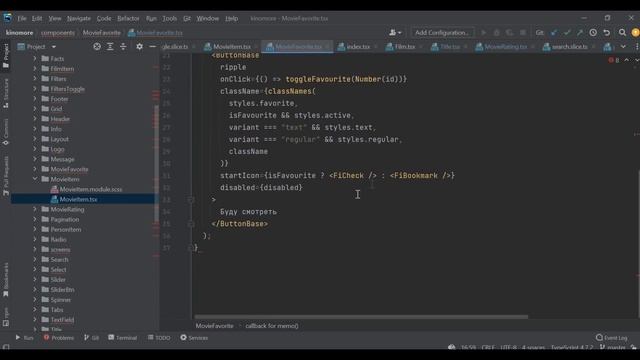640x360 pixels.
Task: Open the File menu
Action: [x=22, y=18]
